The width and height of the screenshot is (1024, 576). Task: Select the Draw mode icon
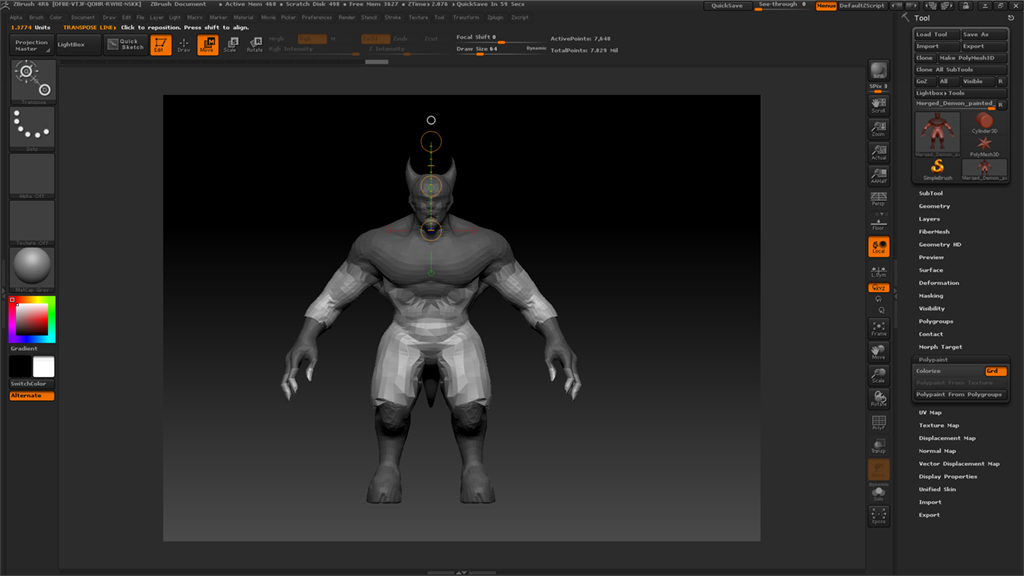(183, 44)
